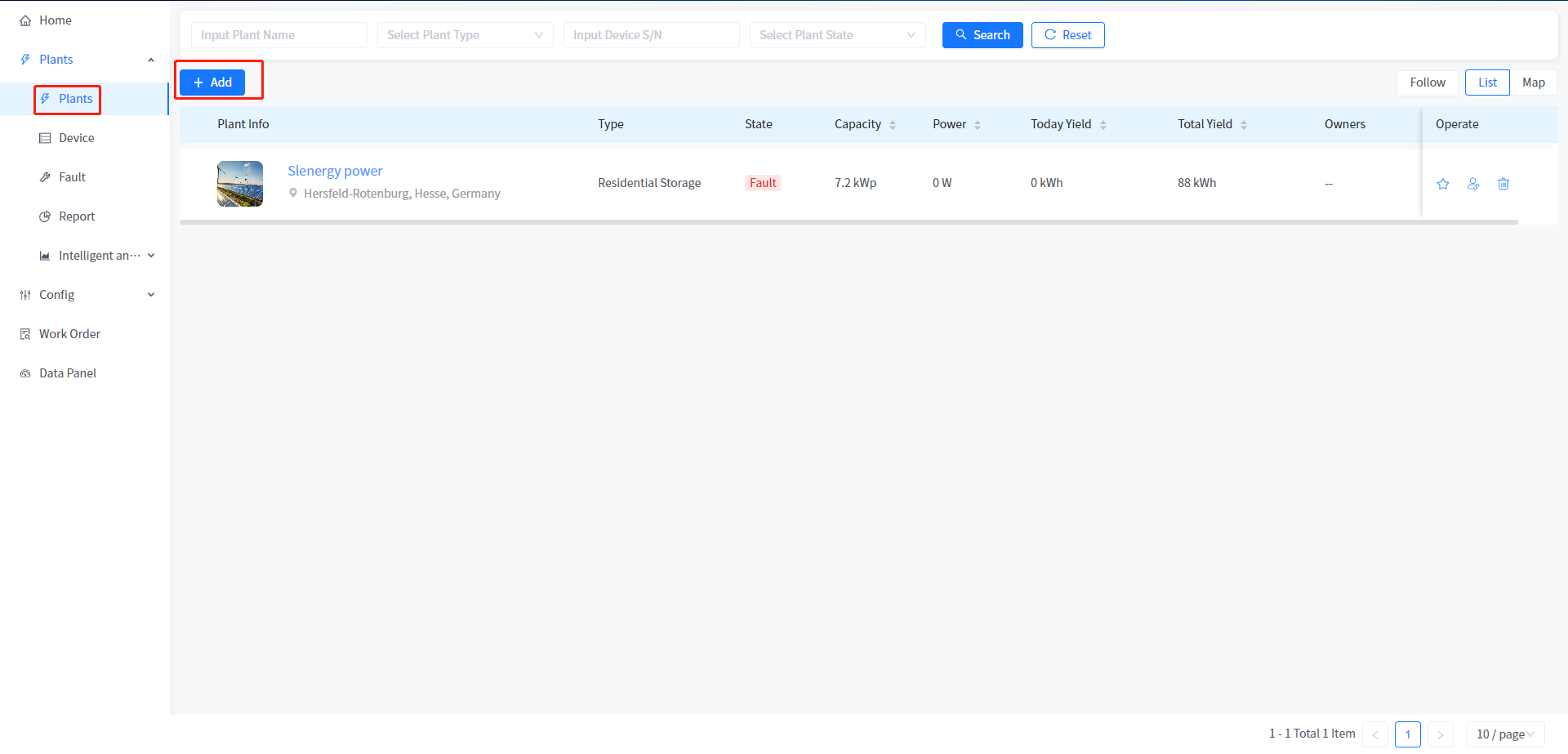Click the Input Plant Name field

pos(278,35)
